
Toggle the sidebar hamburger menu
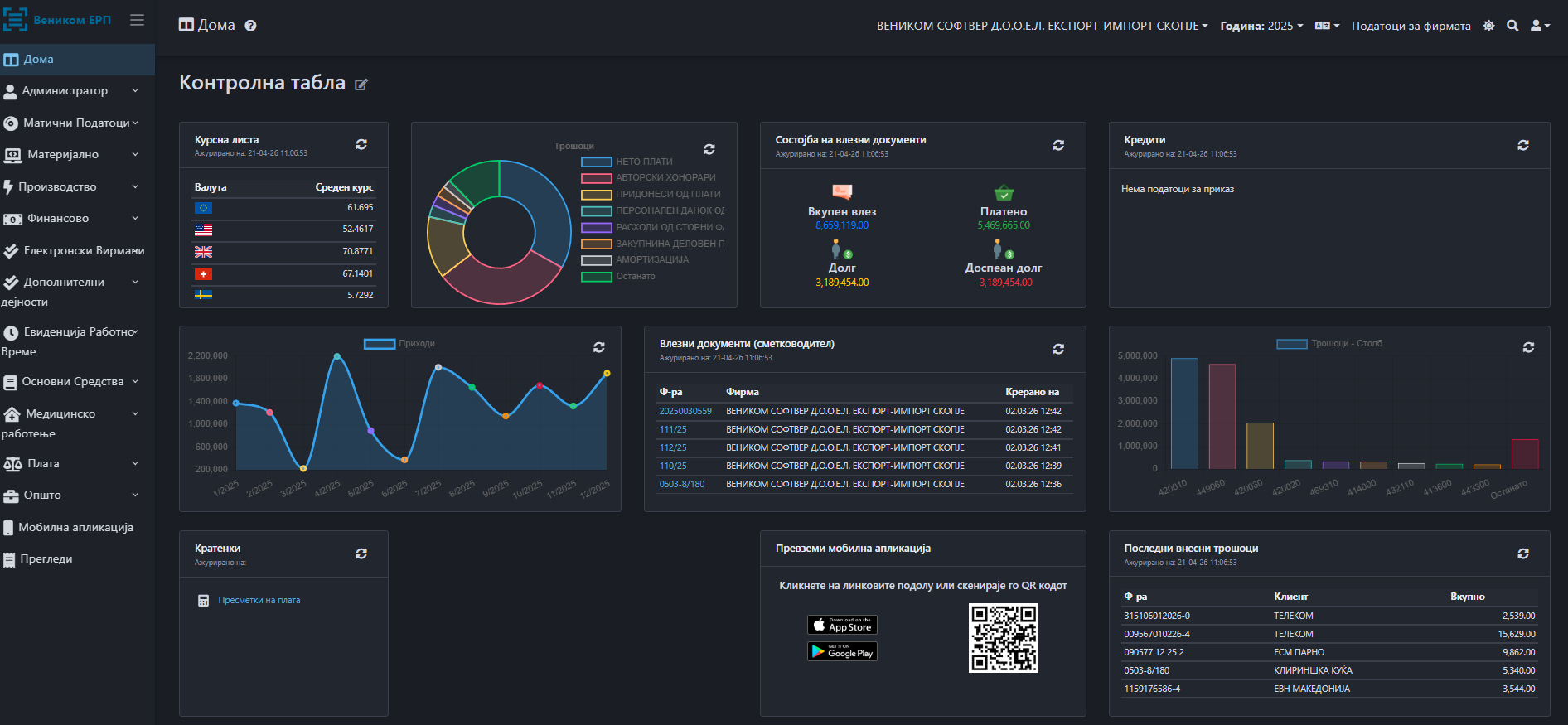[x=138, y=20]
